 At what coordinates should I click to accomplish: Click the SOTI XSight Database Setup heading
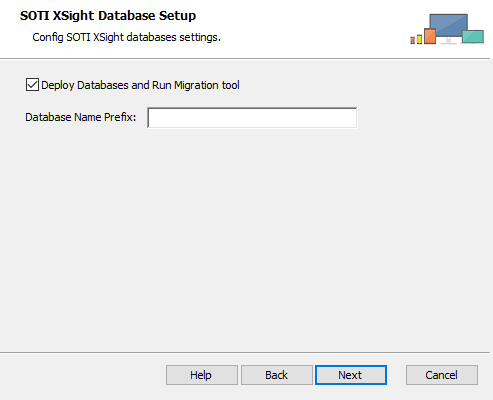coord(108,16)
